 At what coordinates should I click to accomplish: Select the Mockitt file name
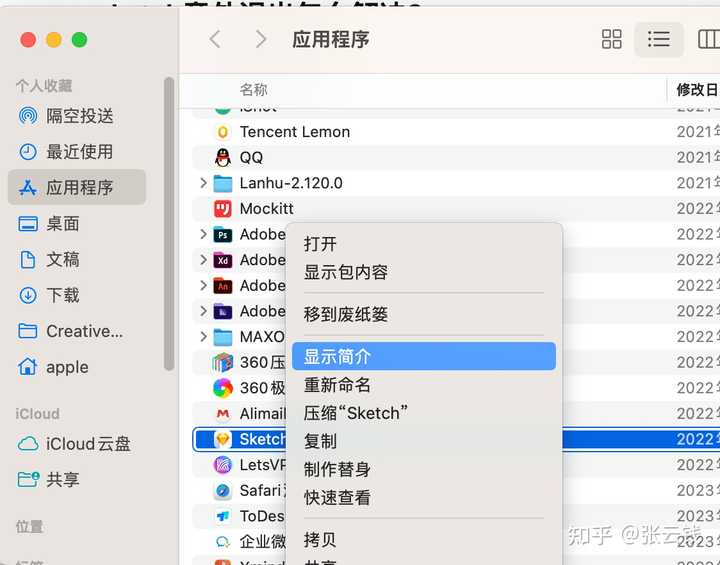[x=266, y=209]
